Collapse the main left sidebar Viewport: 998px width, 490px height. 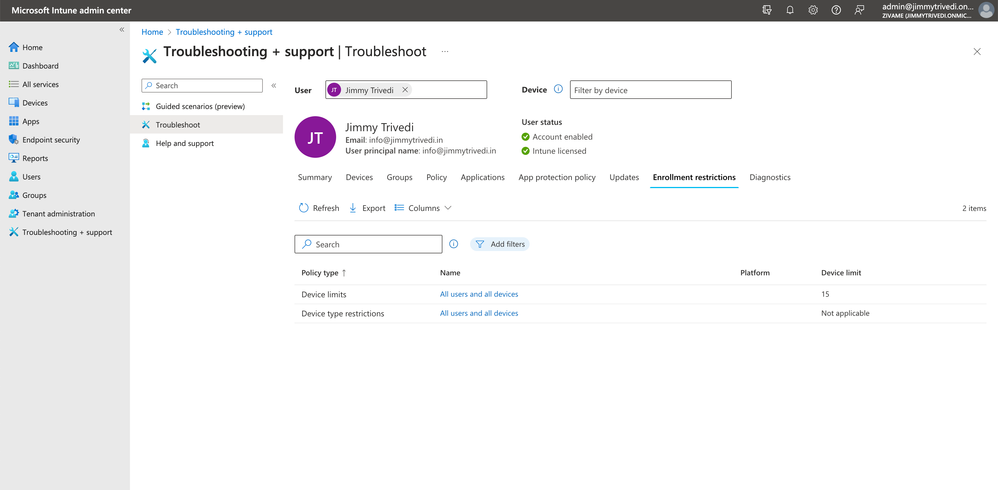(122, 30)
